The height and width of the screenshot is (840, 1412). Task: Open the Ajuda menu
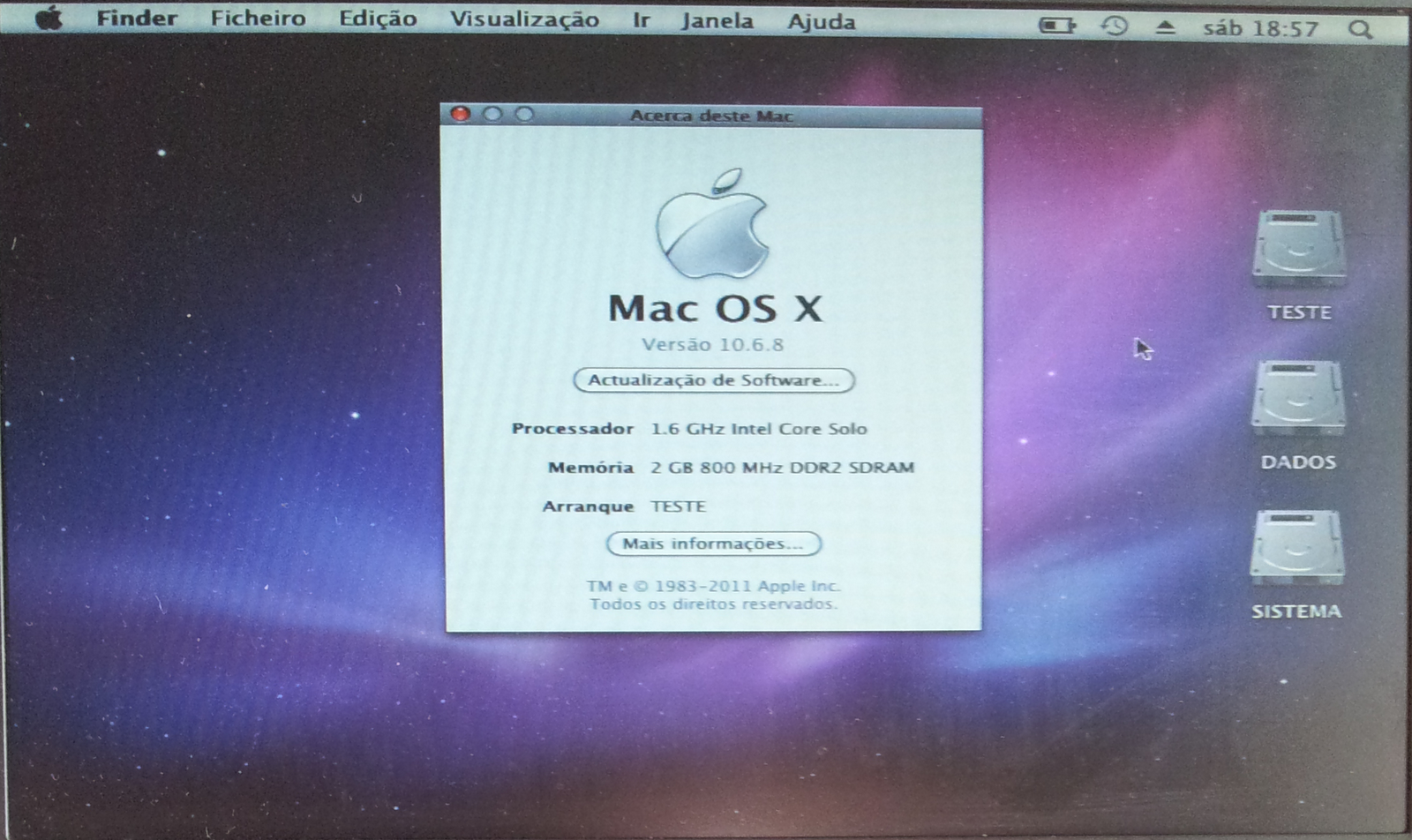coord(822,21)
